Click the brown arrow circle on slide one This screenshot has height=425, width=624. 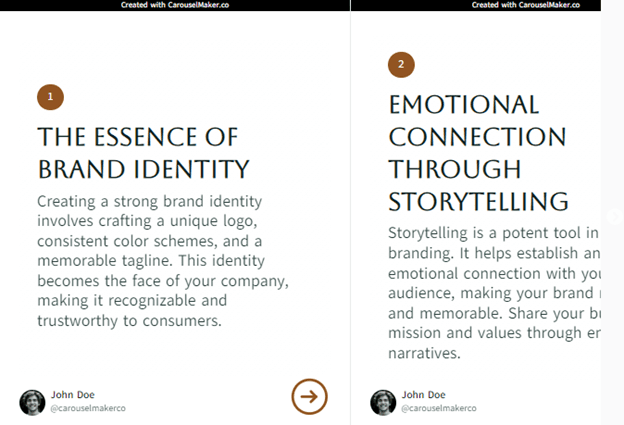click(x=310, y=396)
